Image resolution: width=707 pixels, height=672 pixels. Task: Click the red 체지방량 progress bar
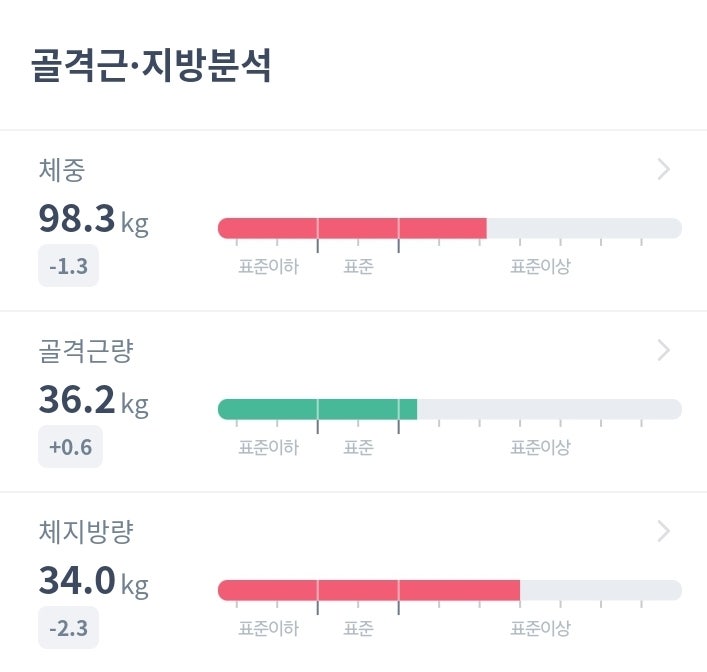368,590
